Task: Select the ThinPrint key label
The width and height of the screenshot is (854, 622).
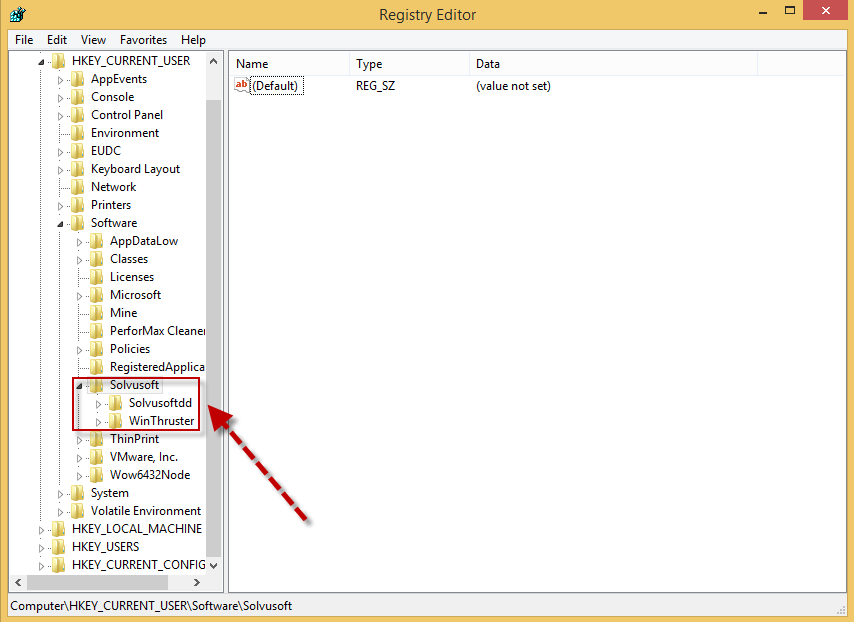Action: [135, 438]
